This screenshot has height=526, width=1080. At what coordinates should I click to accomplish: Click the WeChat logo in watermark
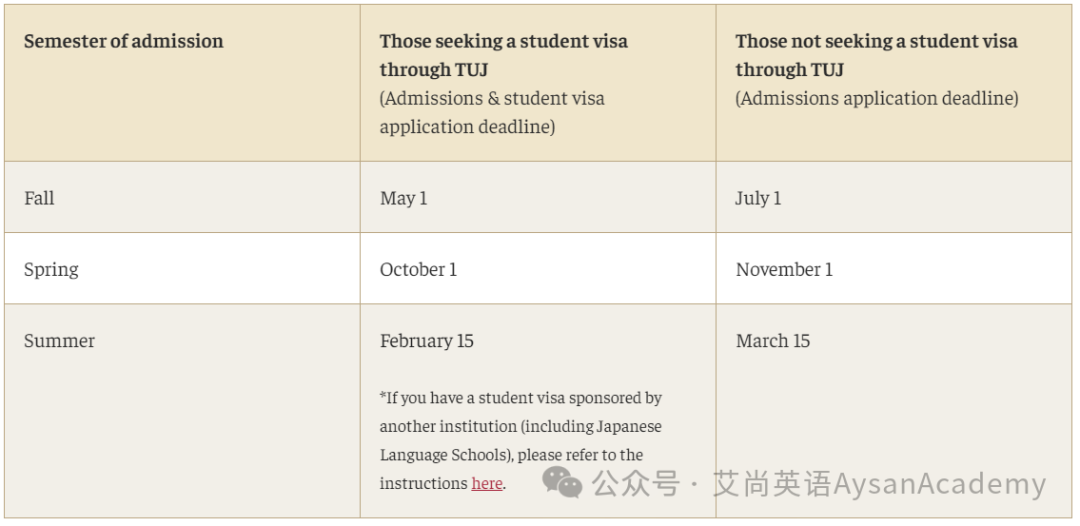[562, 481]
